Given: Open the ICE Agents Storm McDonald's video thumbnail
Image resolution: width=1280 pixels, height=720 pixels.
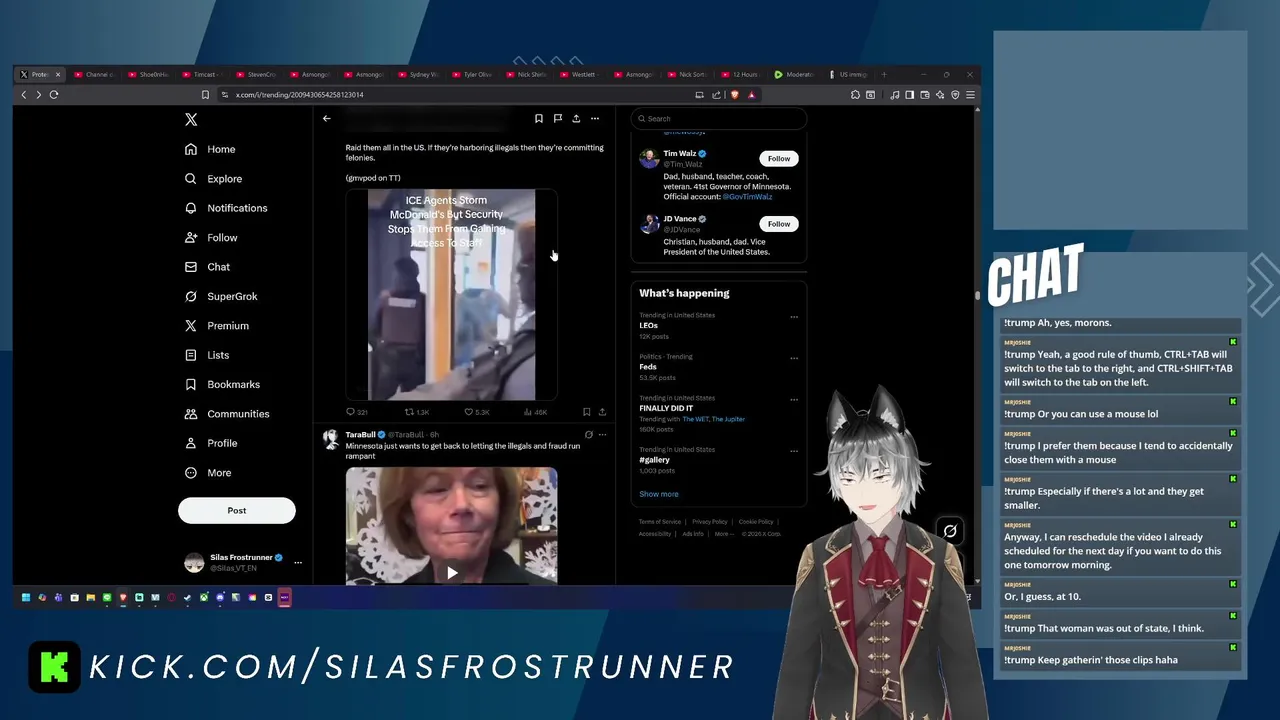Looking at the screenshot, I should pos(451,294).
